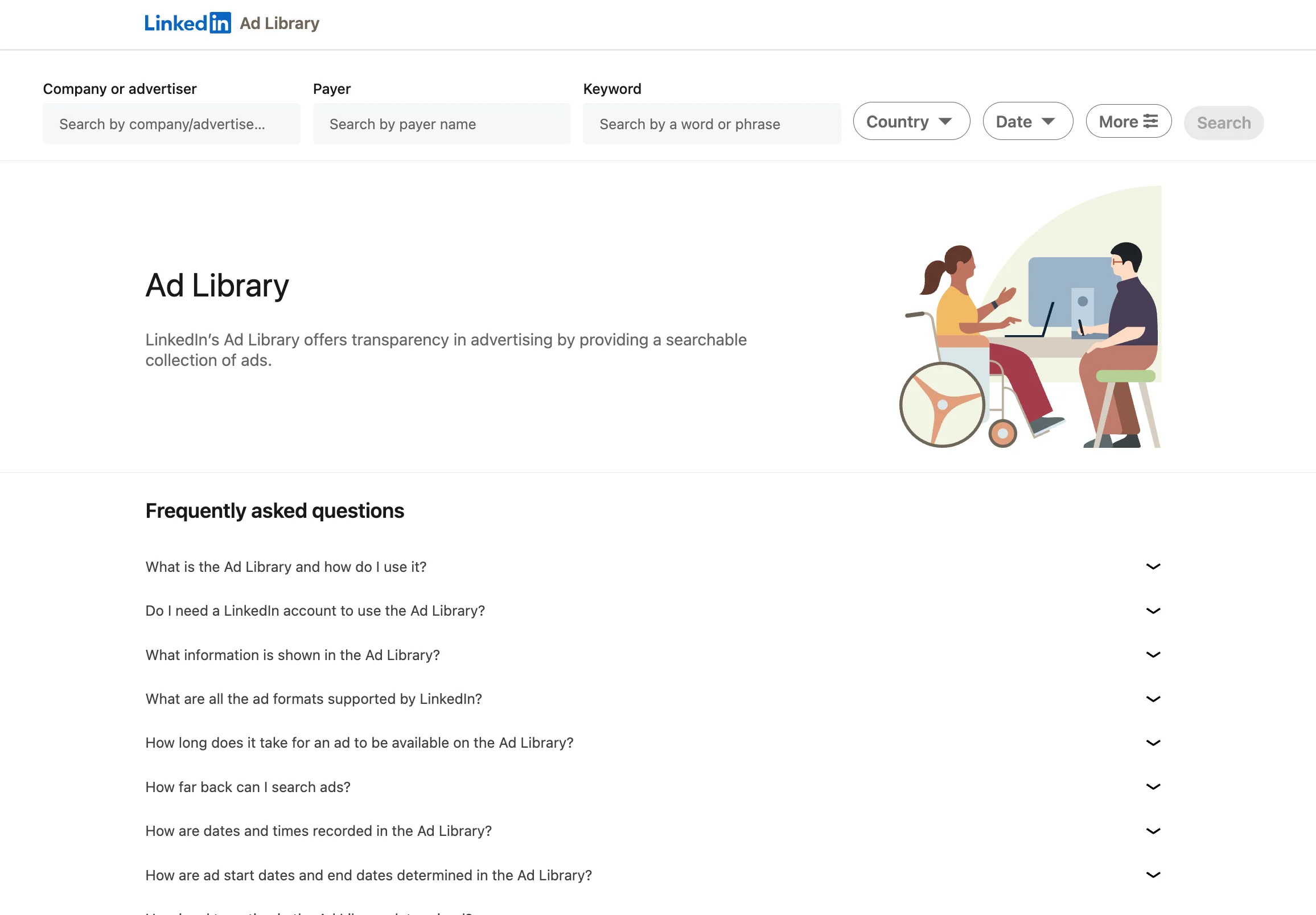1316x915 pixels.
Task: Click the Search button
Action: coord(1223,122)
